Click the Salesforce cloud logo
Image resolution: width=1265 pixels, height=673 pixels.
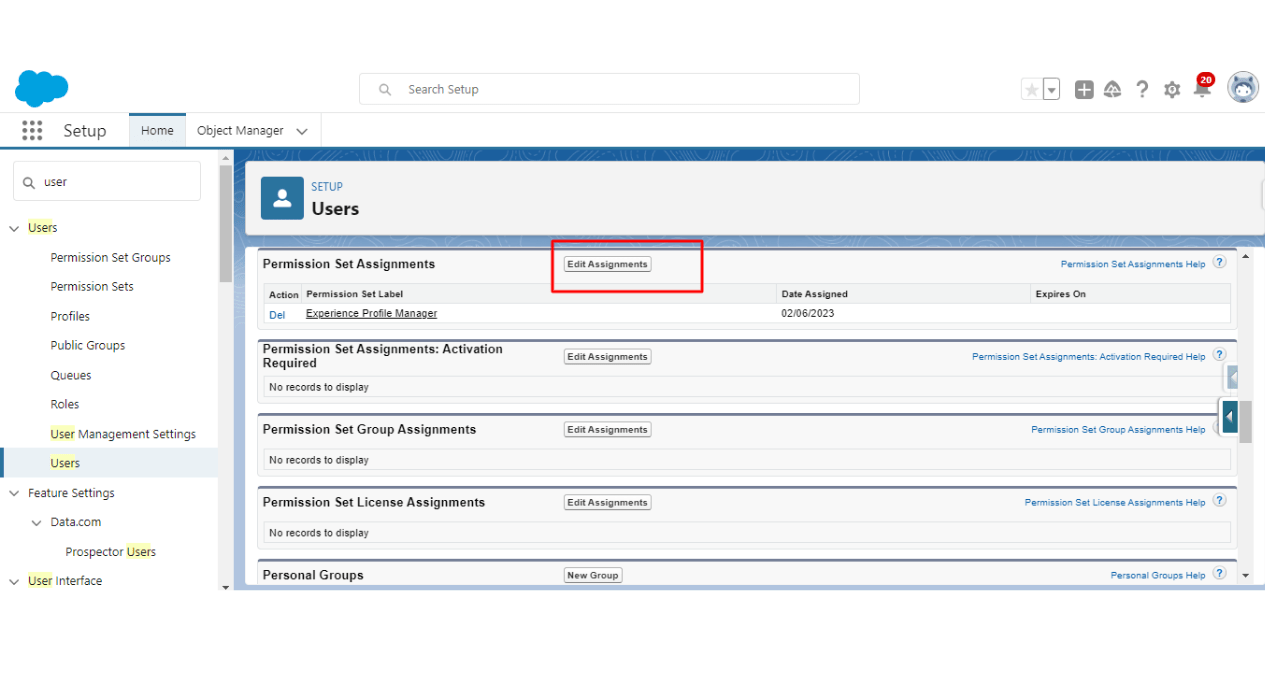pos(41,89)
